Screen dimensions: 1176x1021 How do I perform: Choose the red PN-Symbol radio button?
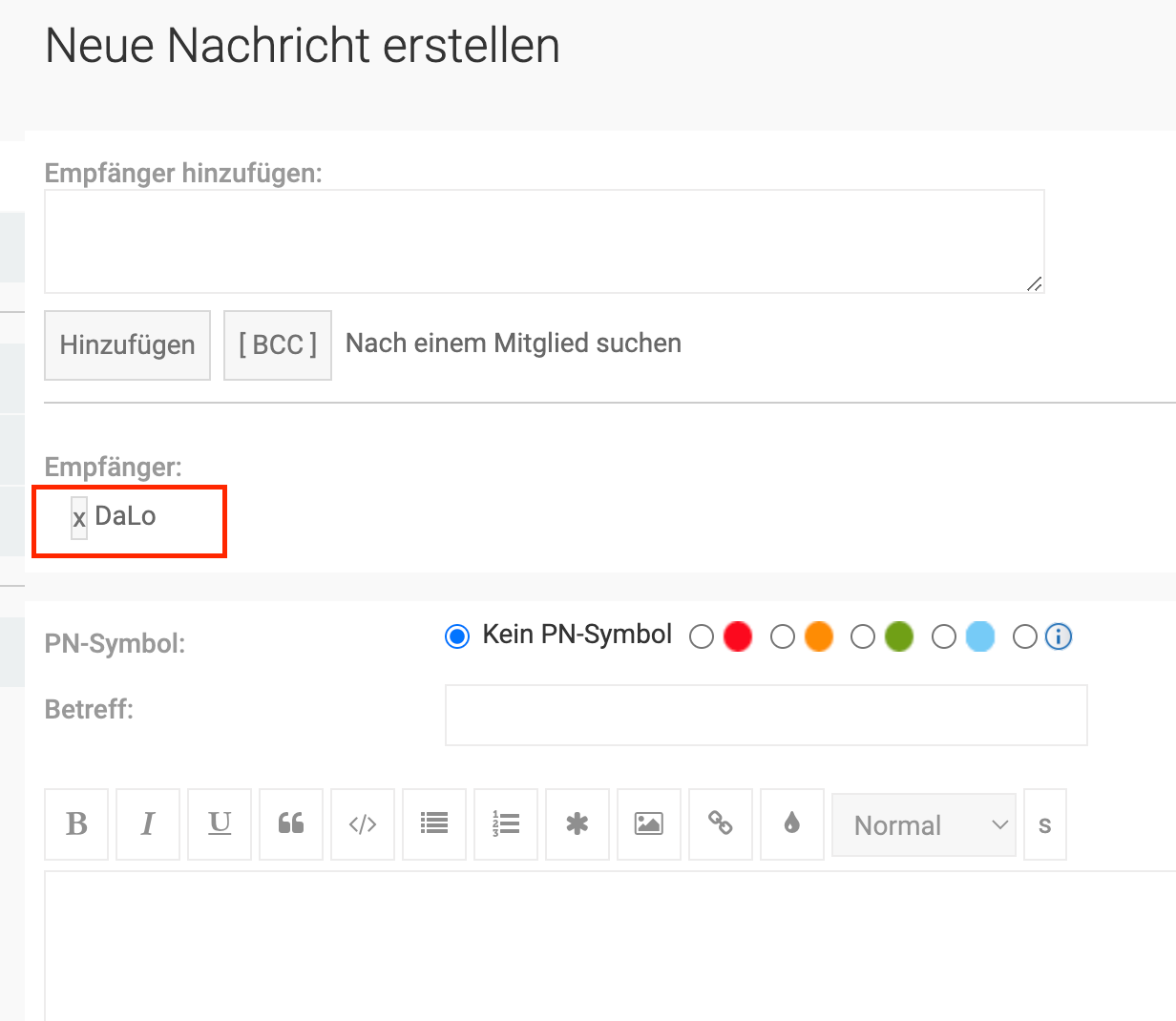click(x=702, y=636)
